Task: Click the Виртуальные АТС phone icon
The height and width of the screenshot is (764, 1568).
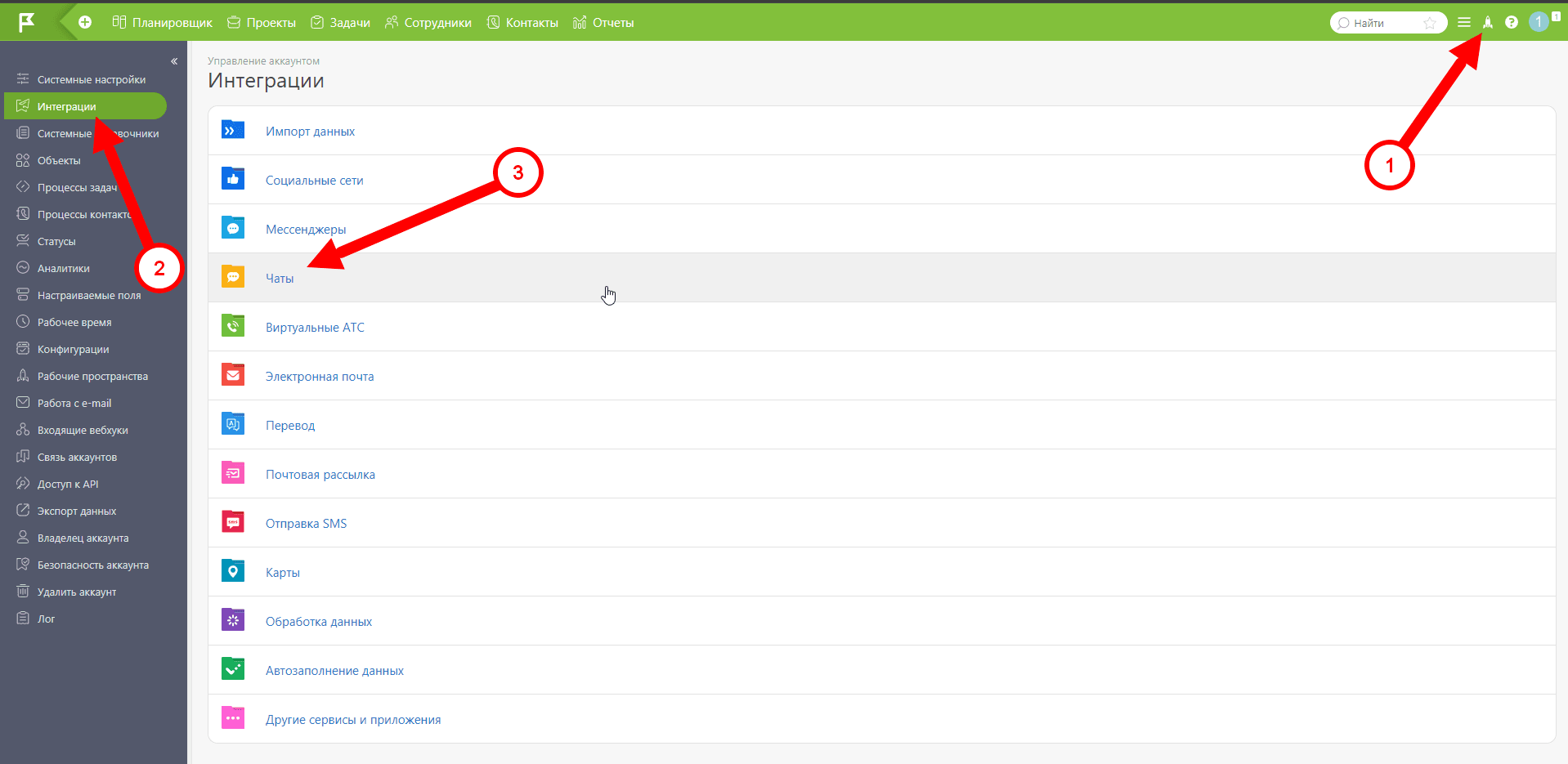Action: tap(233, 326)
